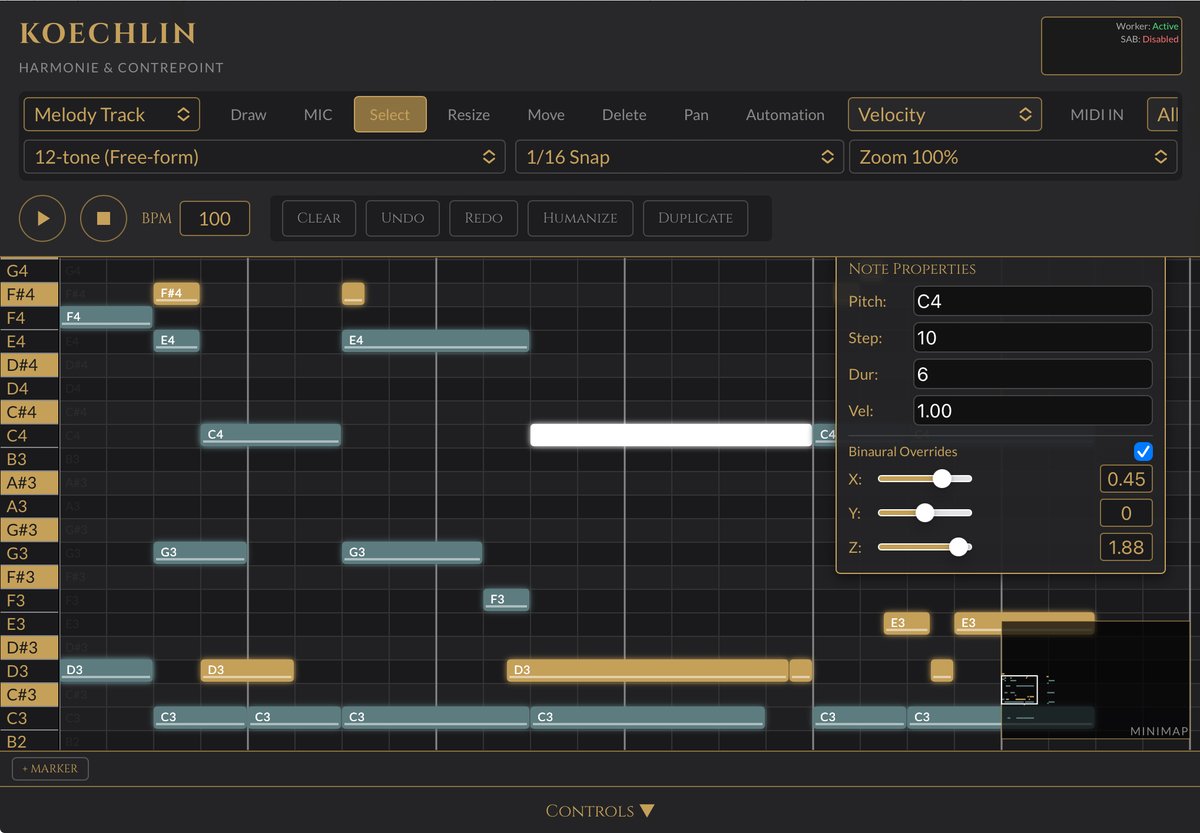The image size is (1200, 833).
Task: Enable the Pan tool
Action: click(696, 114)
